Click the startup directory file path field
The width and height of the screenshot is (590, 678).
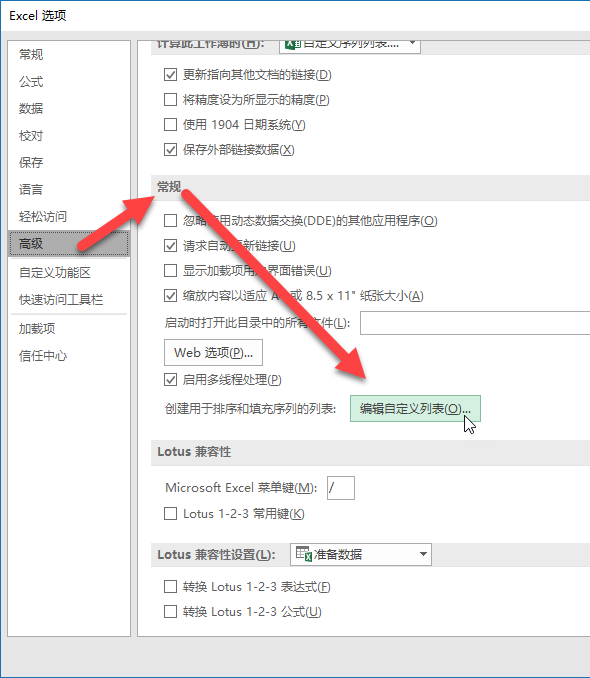coord(475,323)
